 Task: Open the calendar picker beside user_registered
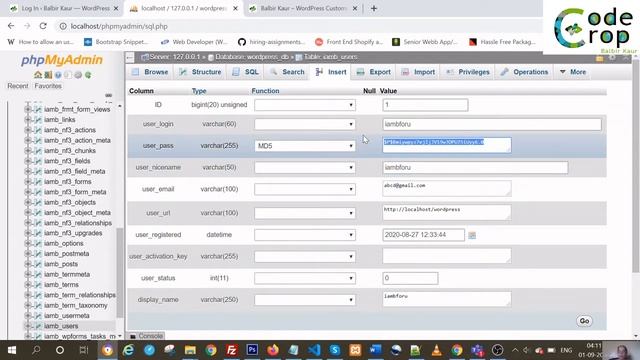pos(472,235)
